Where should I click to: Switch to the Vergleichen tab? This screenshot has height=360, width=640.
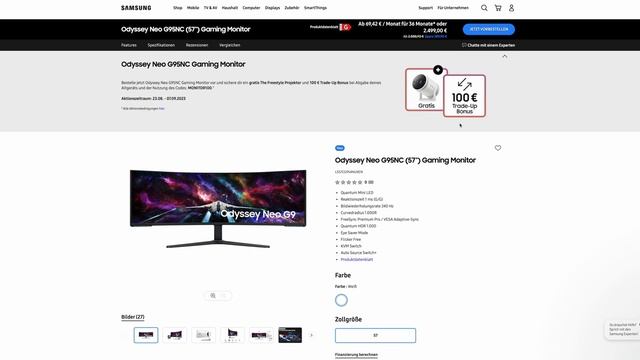[230, 45]
